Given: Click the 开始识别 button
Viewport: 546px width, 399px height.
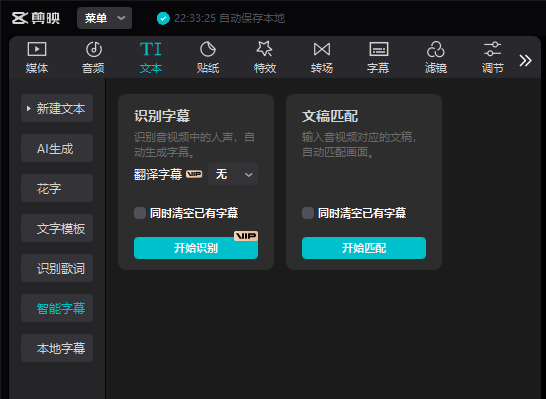Looking at the screenshot, I should click(196, 248).
